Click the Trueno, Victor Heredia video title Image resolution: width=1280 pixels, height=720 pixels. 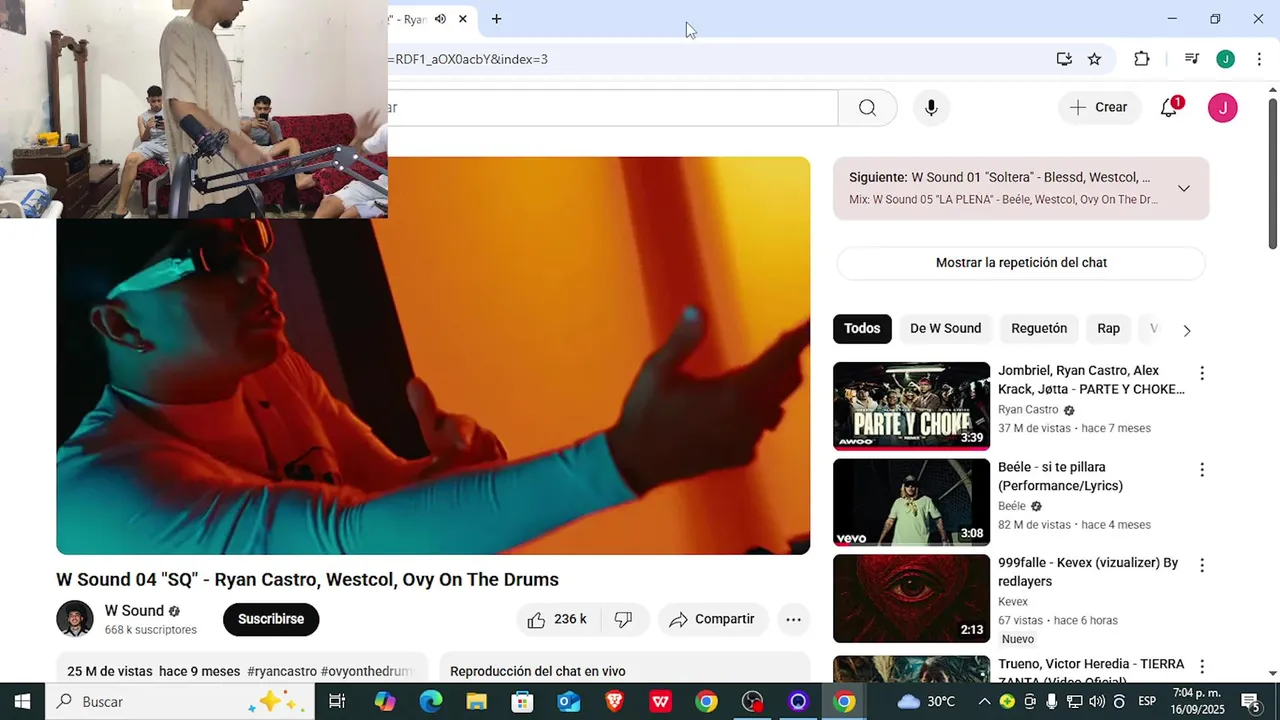point(1091,672)
